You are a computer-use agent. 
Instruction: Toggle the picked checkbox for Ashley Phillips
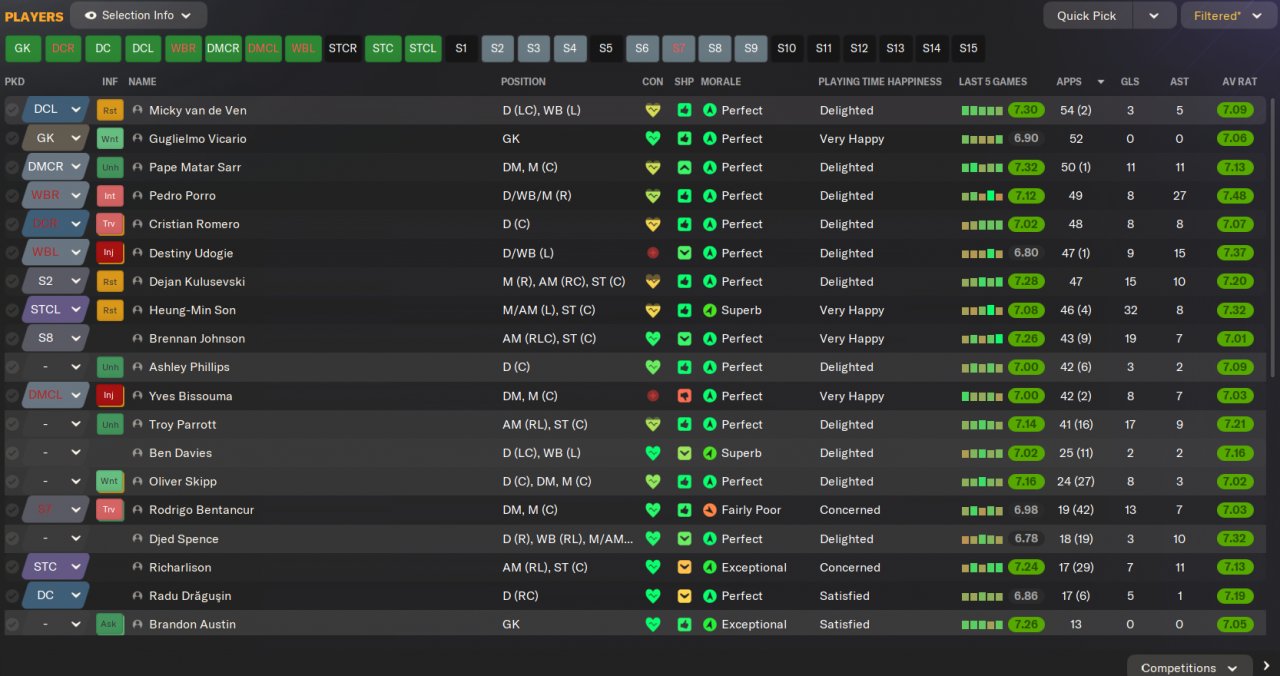pyautogui.click(x=12, y=367)
